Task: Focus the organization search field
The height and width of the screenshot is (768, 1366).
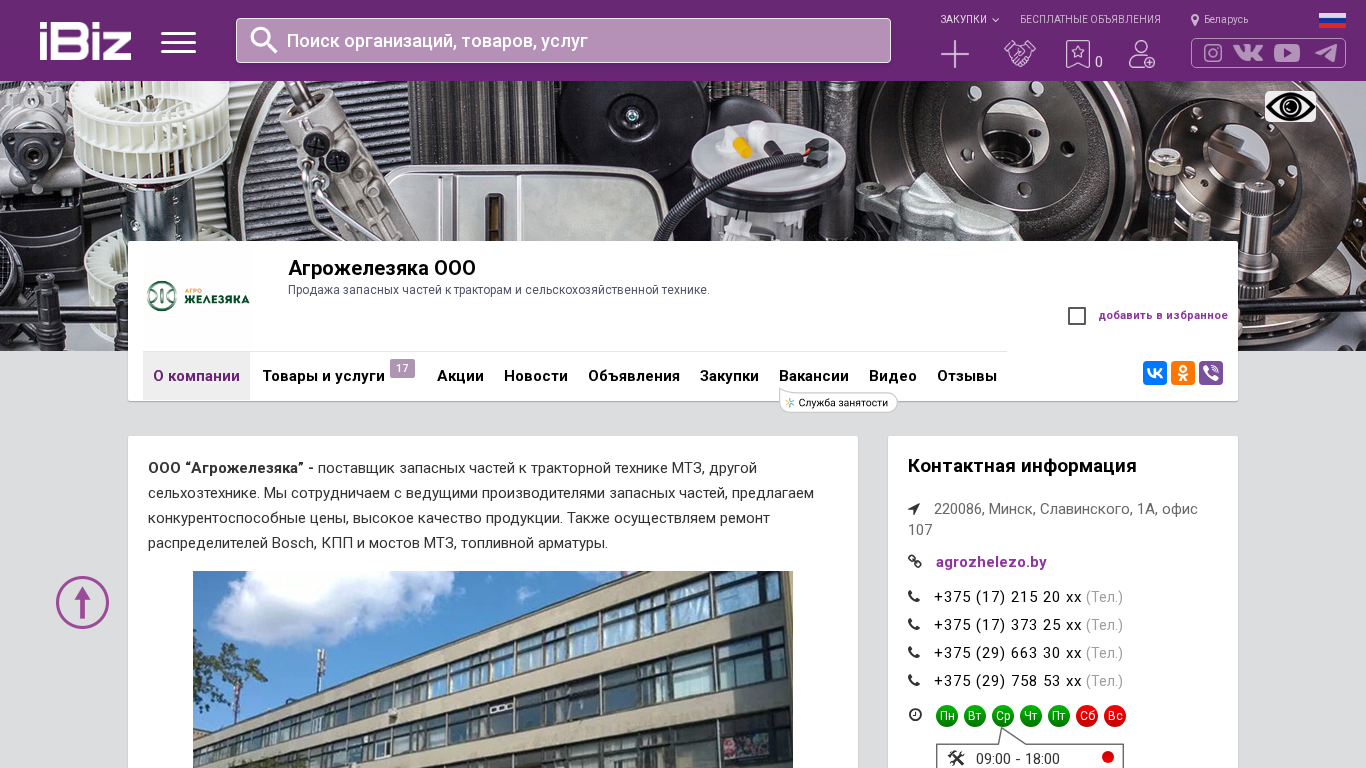Action: point(563,40)
